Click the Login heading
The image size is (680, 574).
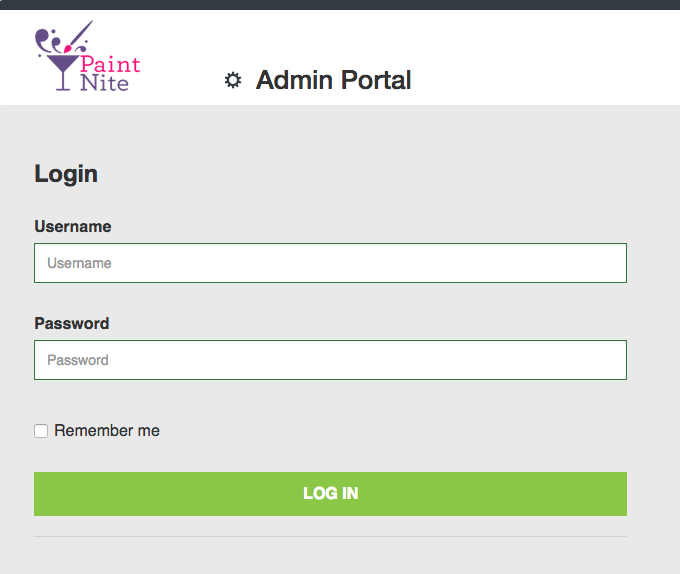[x=66, y=173]
